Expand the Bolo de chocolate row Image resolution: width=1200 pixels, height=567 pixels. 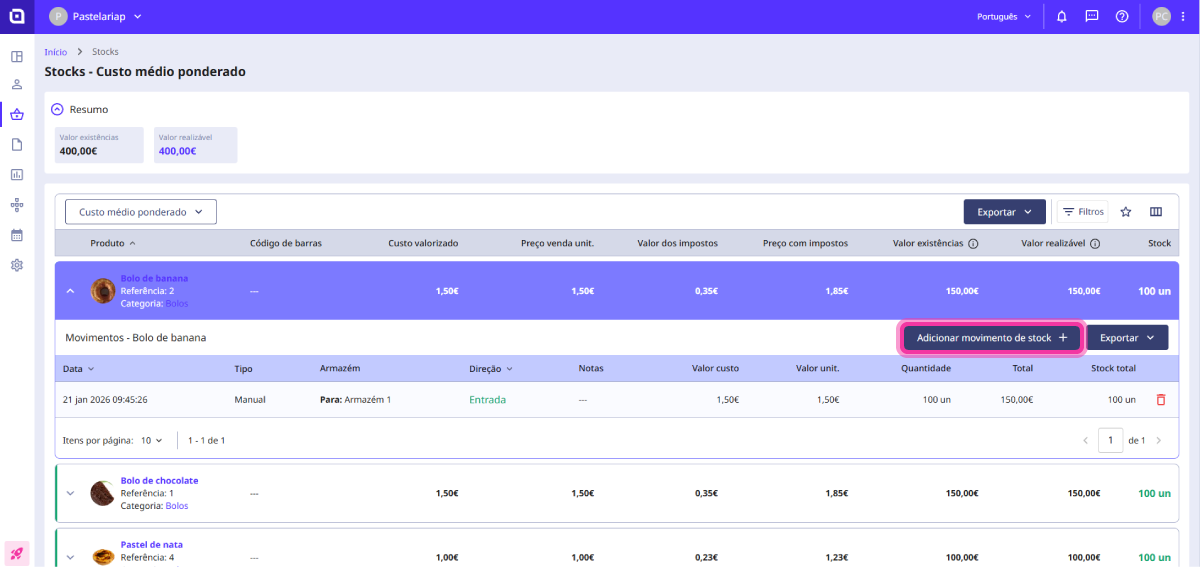coord(71,493)
